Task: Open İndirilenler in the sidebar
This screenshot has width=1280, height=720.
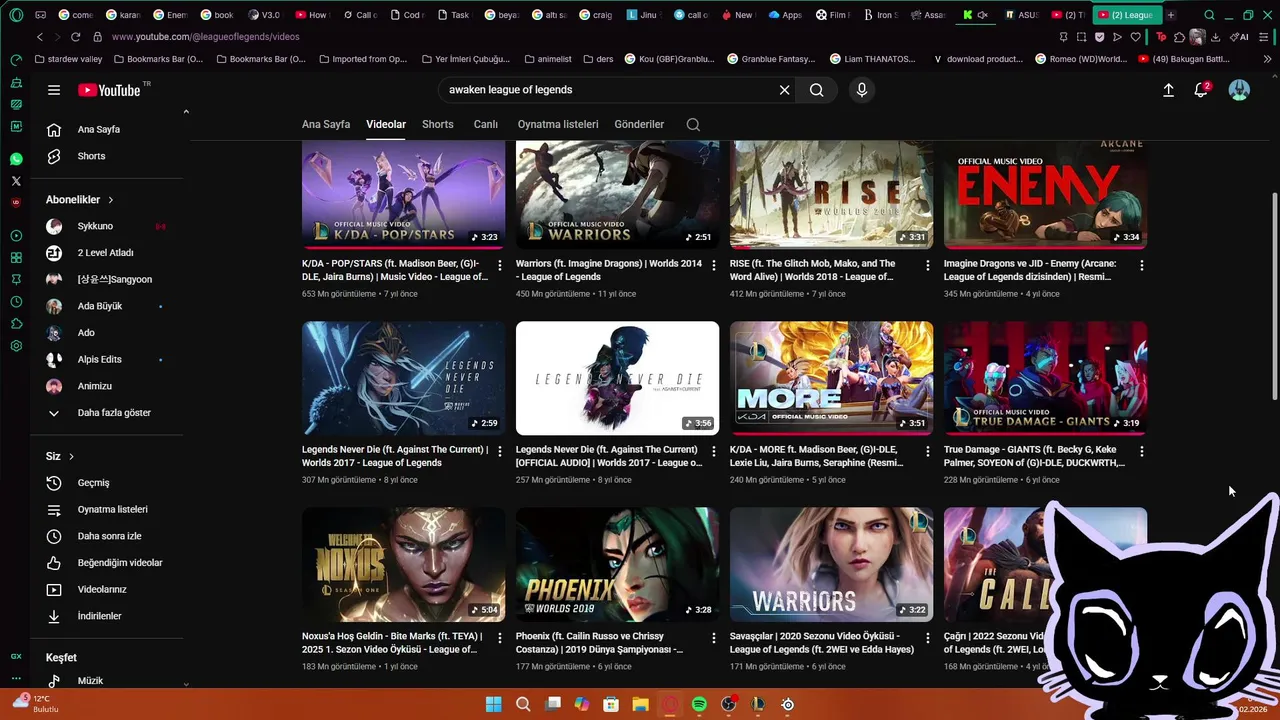Action: [100, 617]
